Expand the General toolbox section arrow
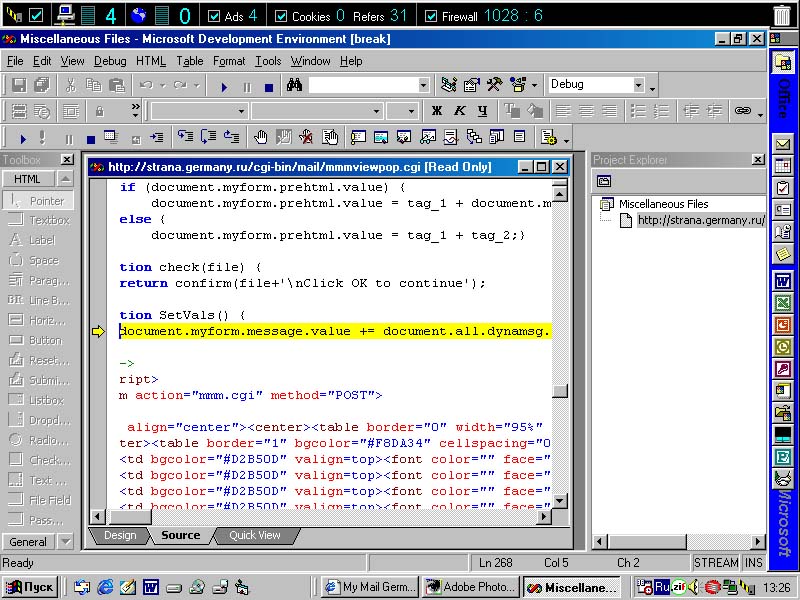This screenshot has height=600, width=800. tap(65, 542)
